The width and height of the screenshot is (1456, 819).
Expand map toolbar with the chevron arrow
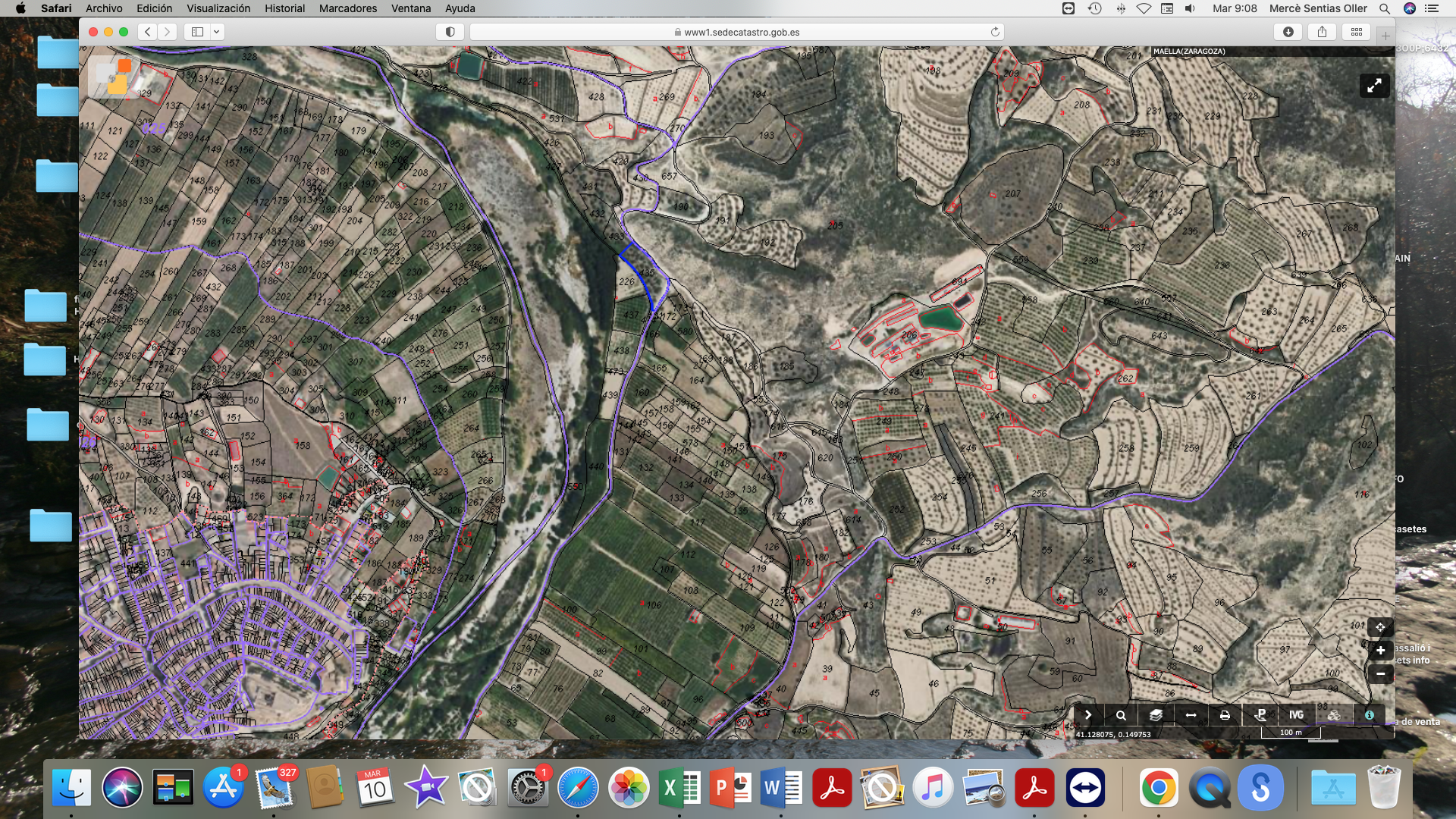(1088, 715)
